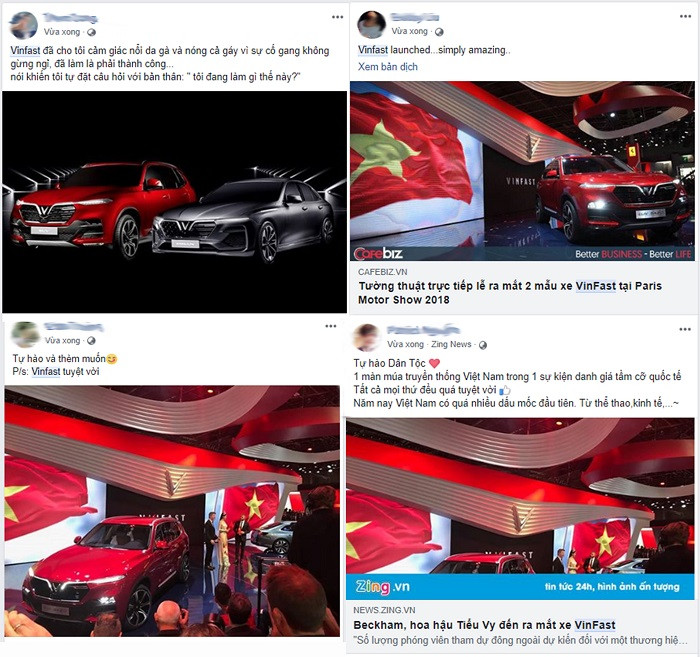Open motor show stage photo with crowd
Image resolution: width=700 pixels, height=657 pixels.
click(172, 511)
